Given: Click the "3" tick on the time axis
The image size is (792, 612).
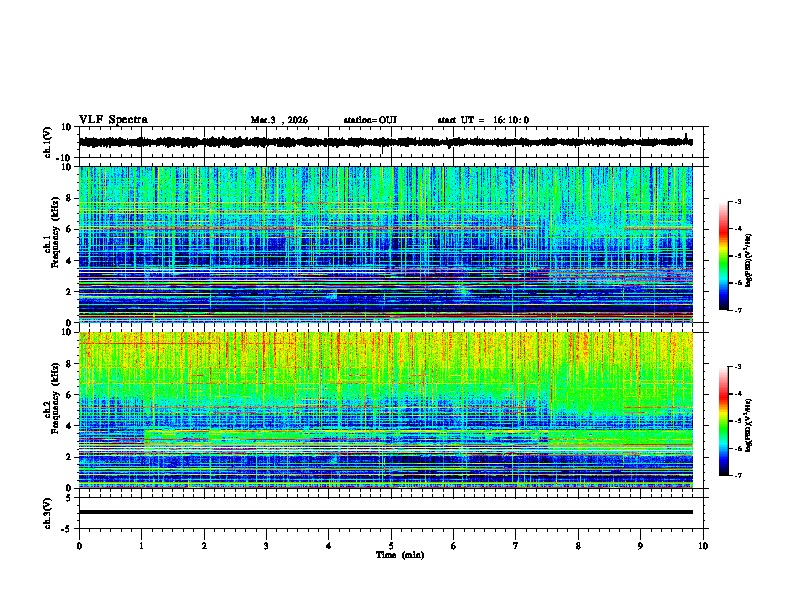Looking at the screenshot, I should click(266, 546).
